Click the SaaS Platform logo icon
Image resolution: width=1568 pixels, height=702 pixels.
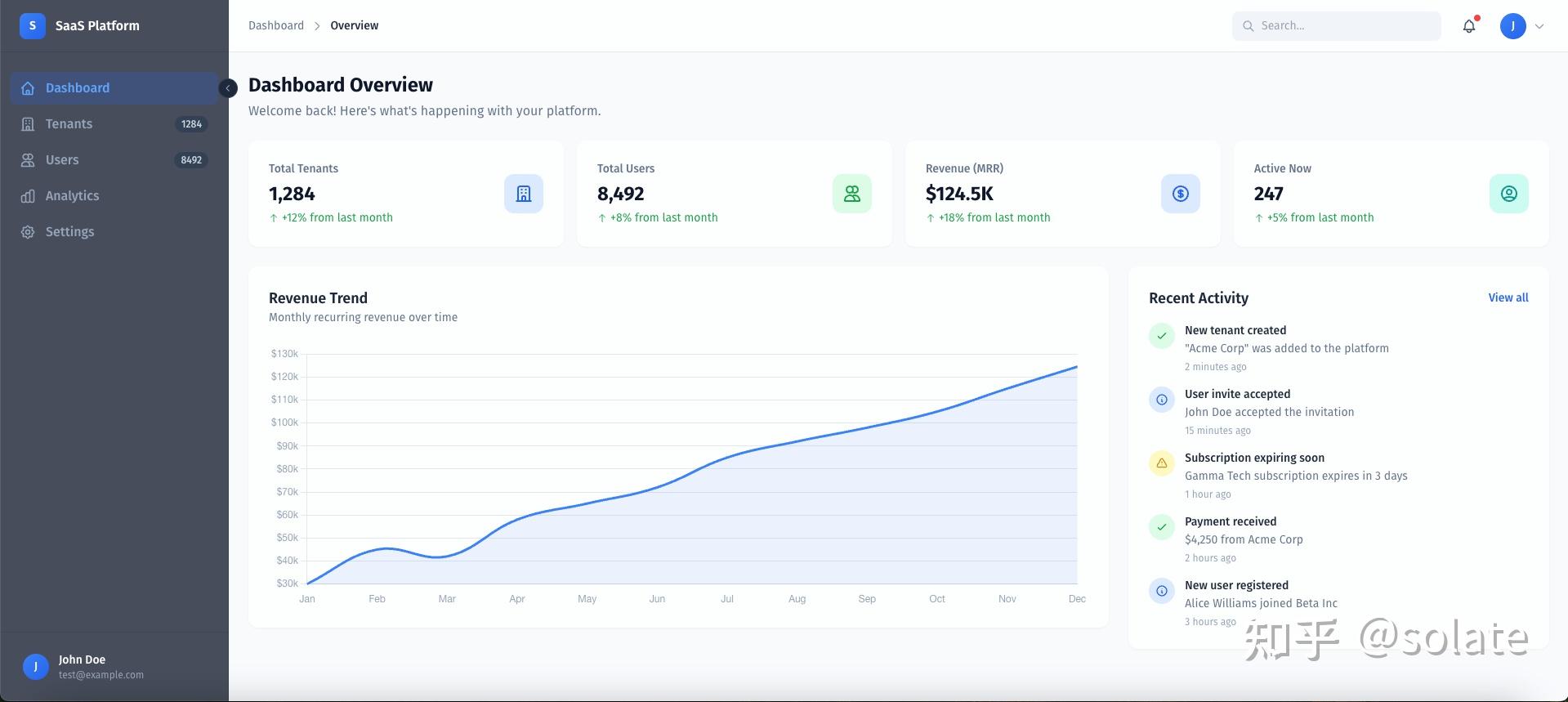click(33, 25)
